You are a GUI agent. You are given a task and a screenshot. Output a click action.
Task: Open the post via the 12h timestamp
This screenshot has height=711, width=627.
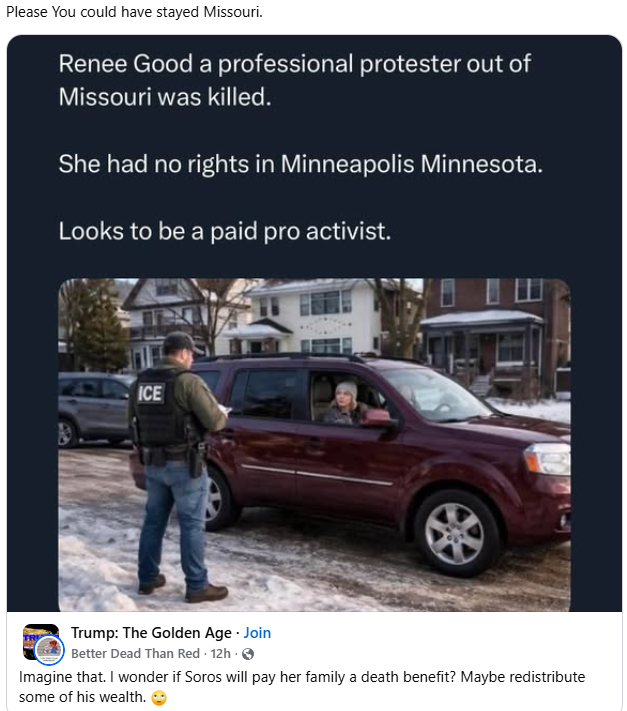click(x=220, y=653)
